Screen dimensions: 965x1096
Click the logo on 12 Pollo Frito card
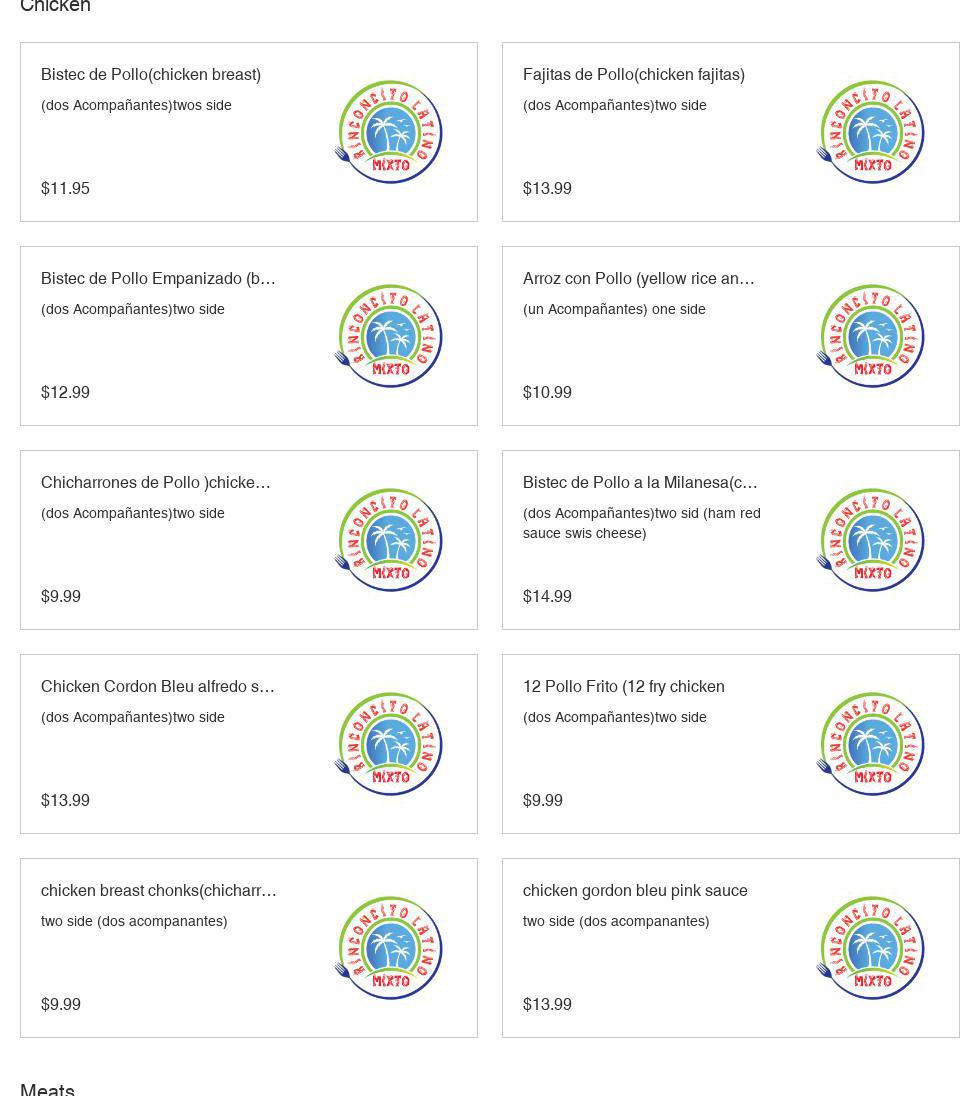click(871, 744)
